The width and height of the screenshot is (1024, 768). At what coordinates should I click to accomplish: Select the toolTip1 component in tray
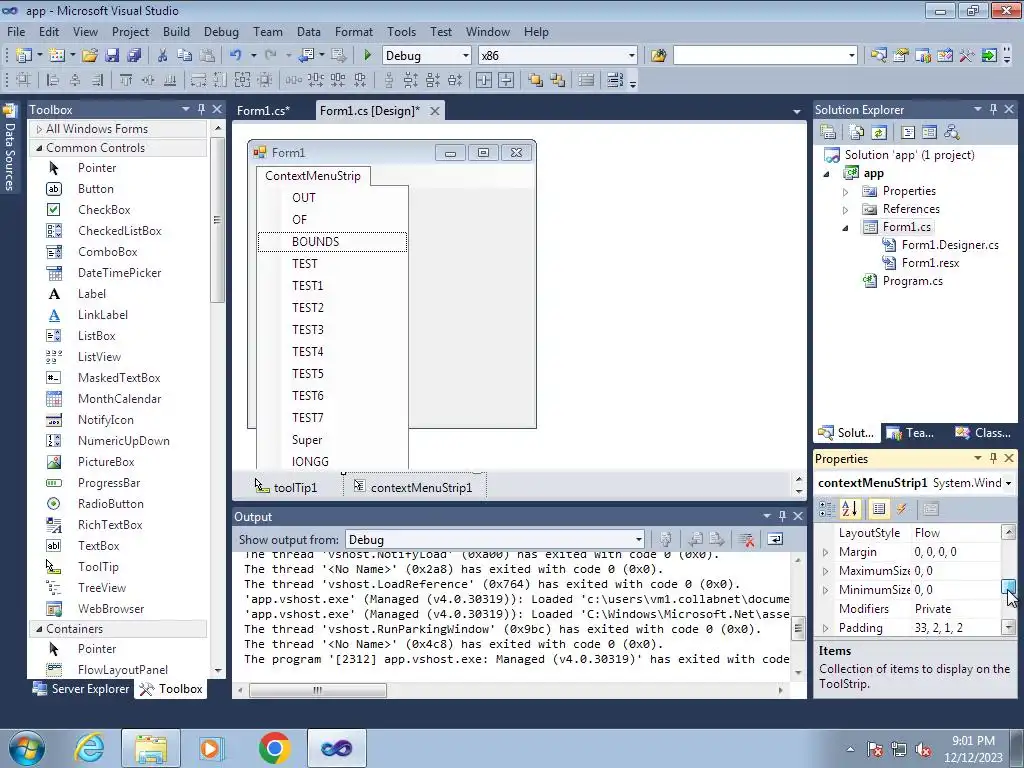286,487
